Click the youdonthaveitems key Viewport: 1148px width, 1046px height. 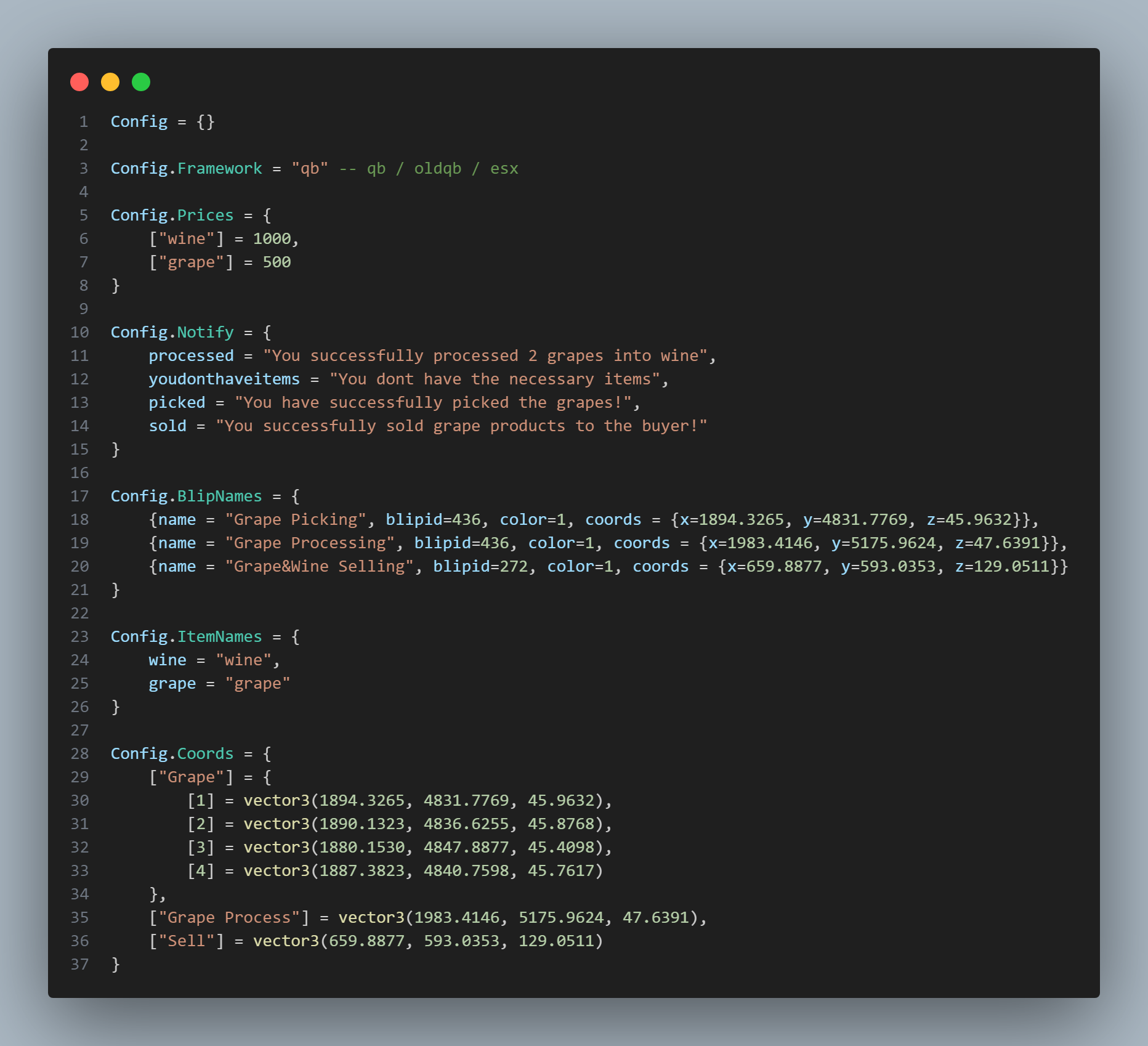coord(224,379)
